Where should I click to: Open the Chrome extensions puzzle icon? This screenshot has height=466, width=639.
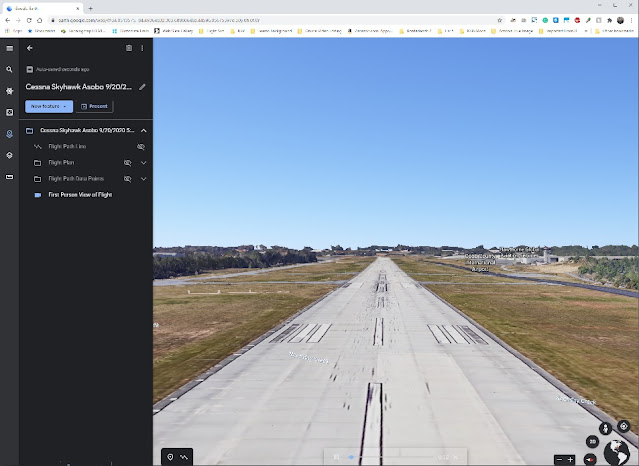pos(609,20)
